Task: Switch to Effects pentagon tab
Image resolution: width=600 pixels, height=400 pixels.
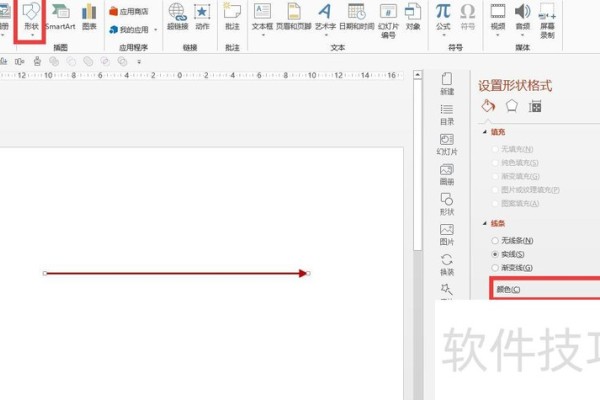Action: point(512,106)
